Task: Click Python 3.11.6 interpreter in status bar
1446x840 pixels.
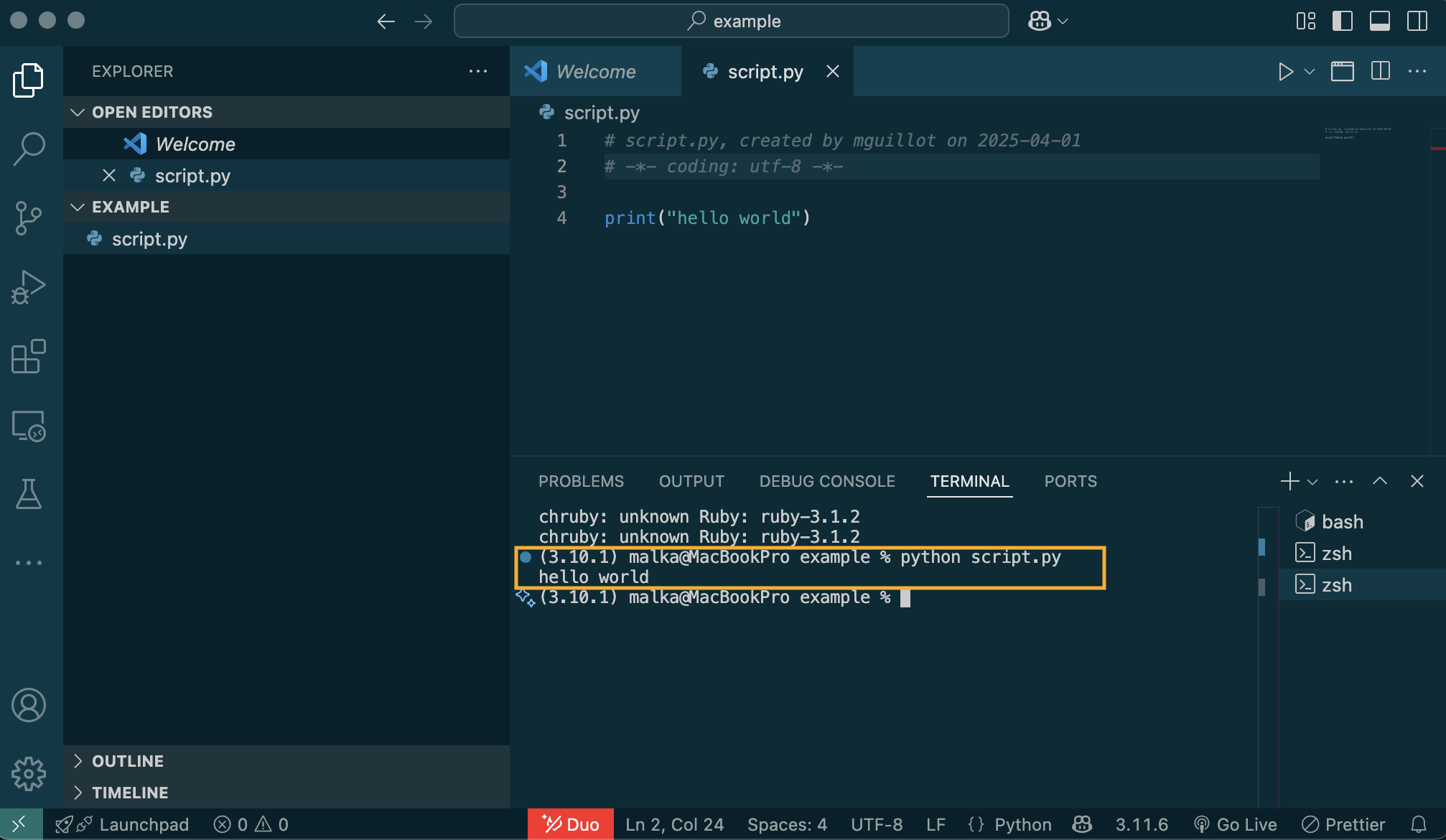Action: [x=1142, y=824]
